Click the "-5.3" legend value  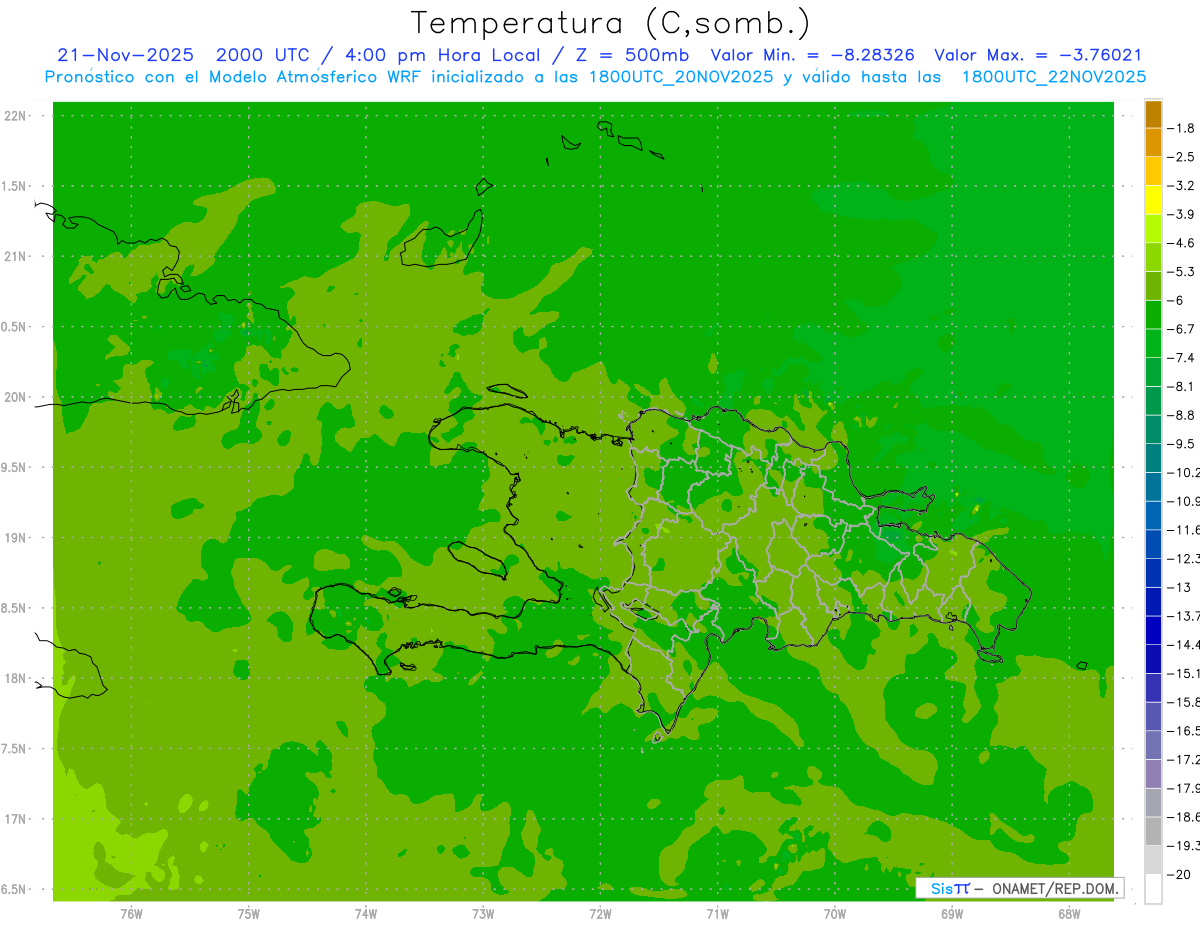[1181, 272]
